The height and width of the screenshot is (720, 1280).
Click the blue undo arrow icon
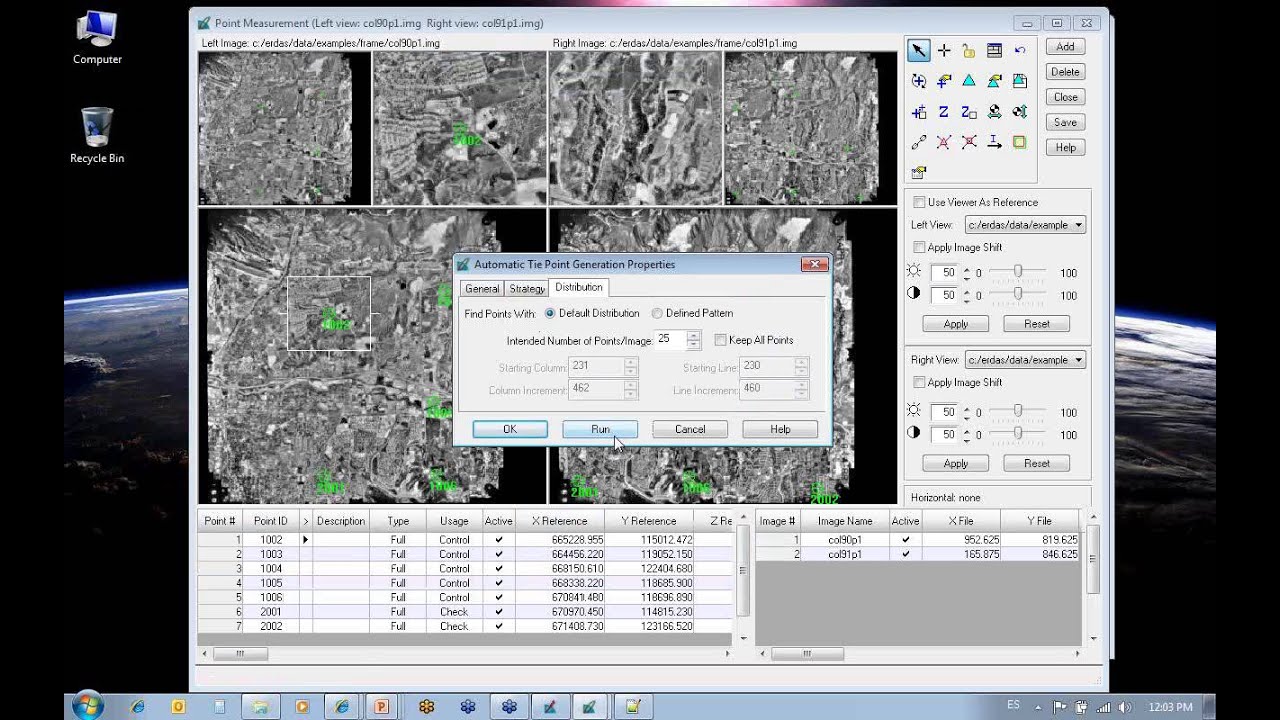[1020, 51]
